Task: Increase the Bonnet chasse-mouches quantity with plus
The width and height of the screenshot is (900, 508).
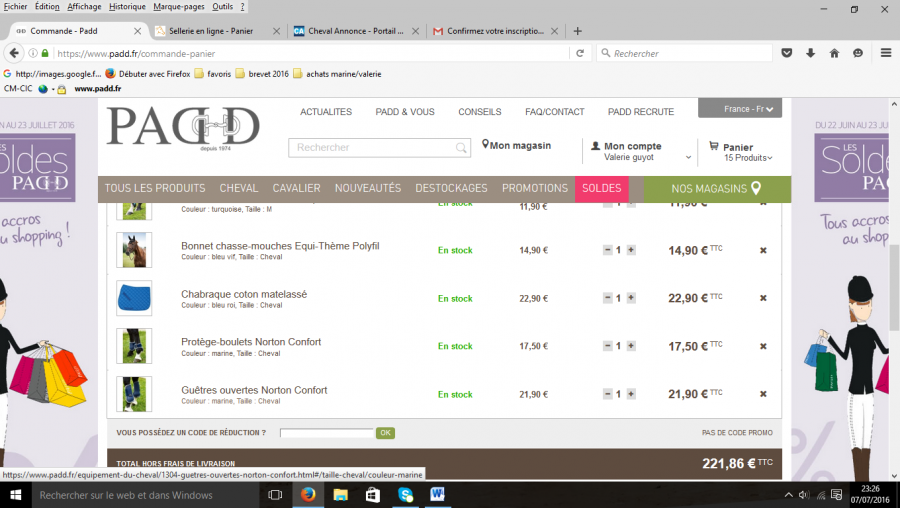Action: (631, 250)
